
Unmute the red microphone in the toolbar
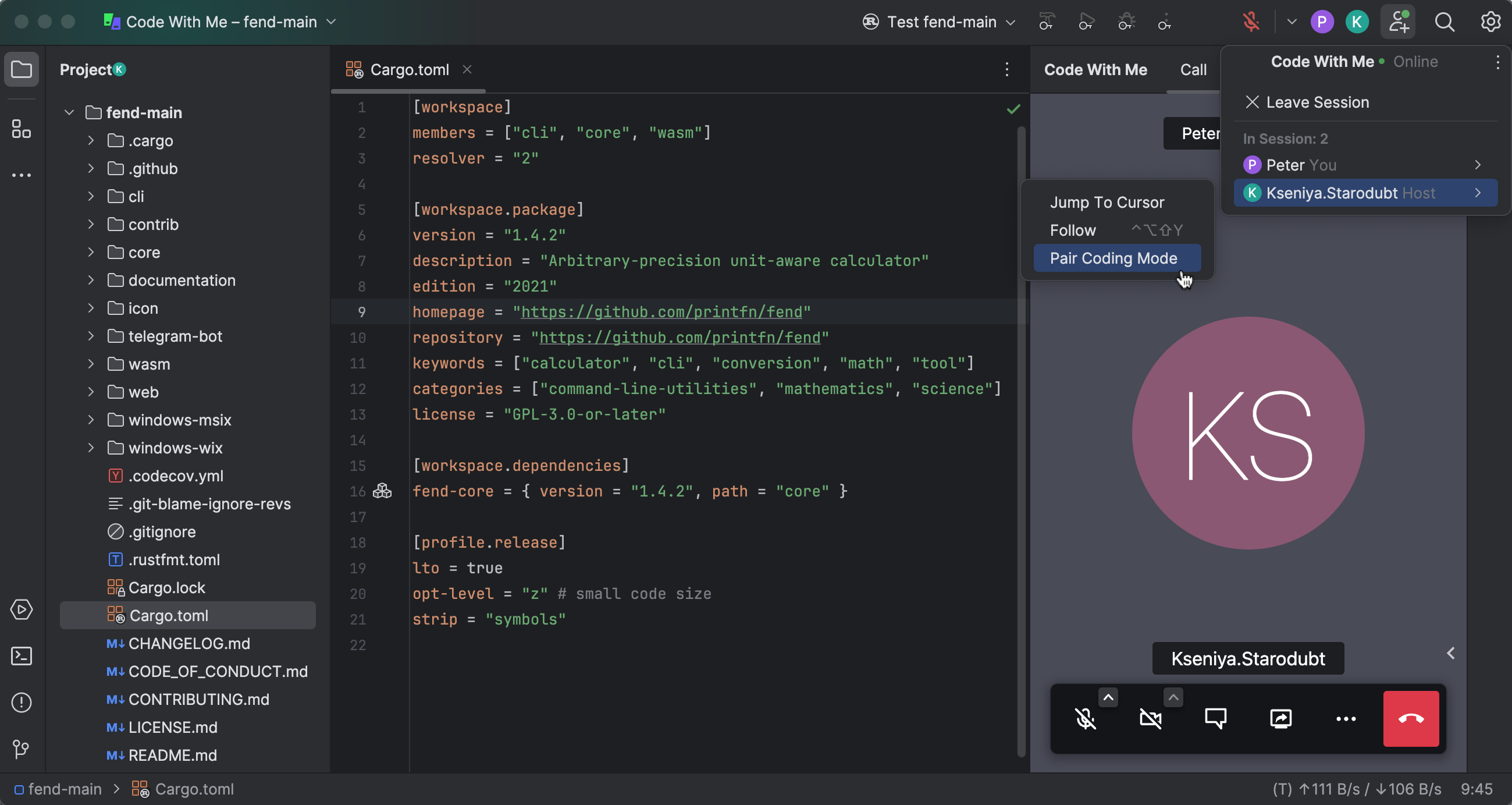(x=1251, y=22)
